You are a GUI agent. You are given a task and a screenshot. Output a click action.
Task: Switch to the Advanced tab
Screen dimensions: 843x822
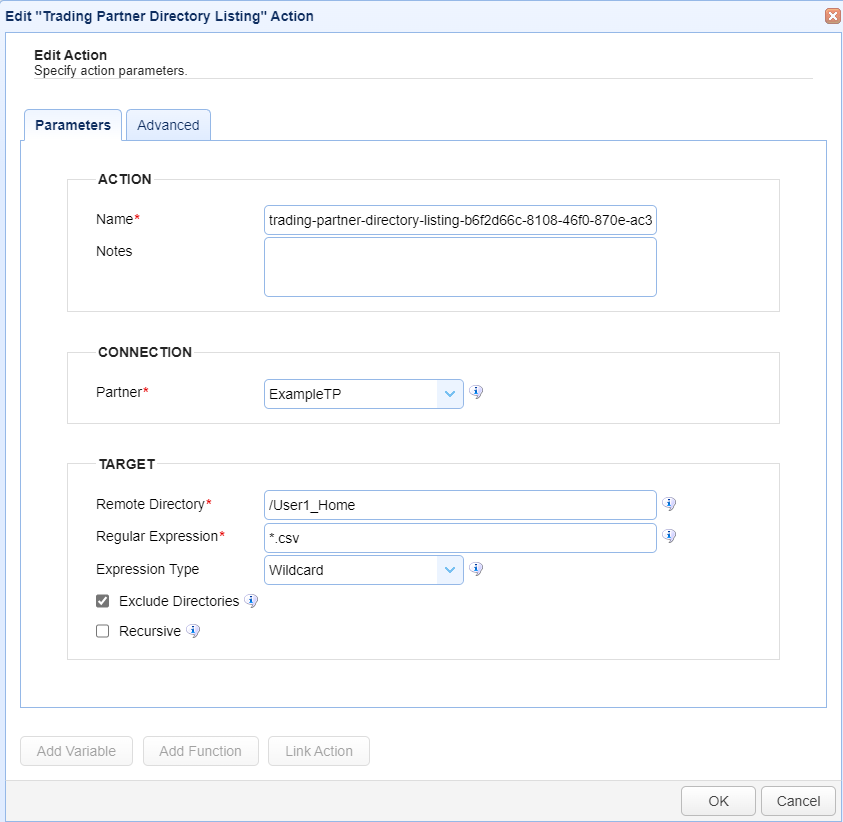pos(168,125)
